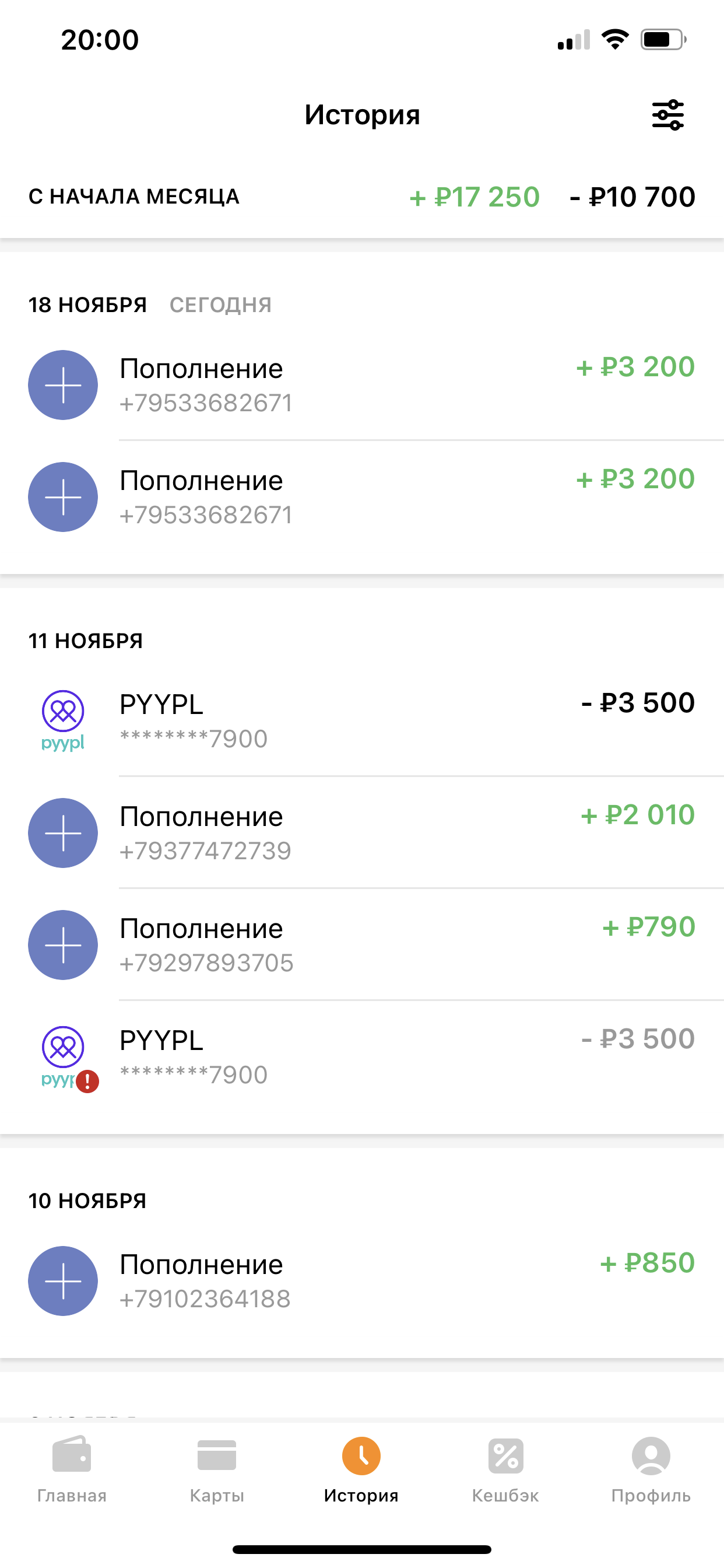Screen dimensions: 724x1568
Task: Tap the month expenses total -₽10 700
Action: 632,197
